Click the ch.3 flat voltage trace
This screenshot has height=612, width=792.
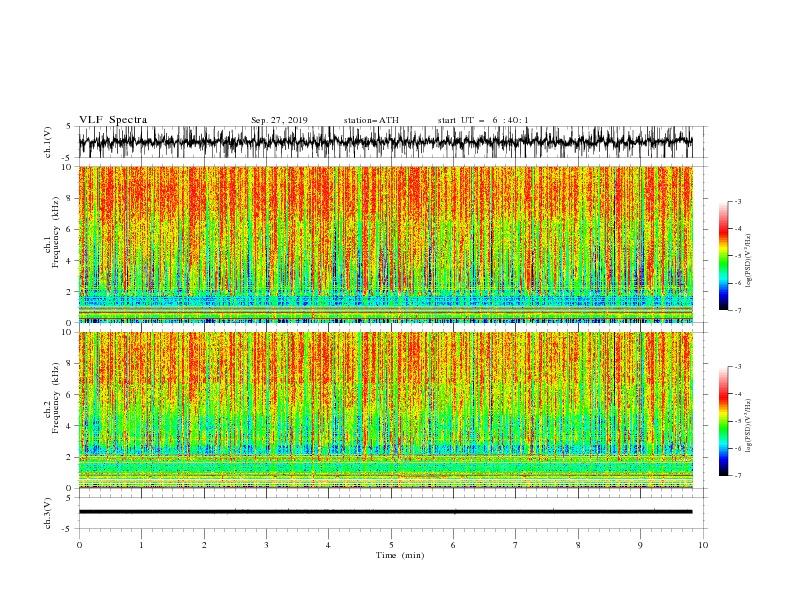(385, 512)
